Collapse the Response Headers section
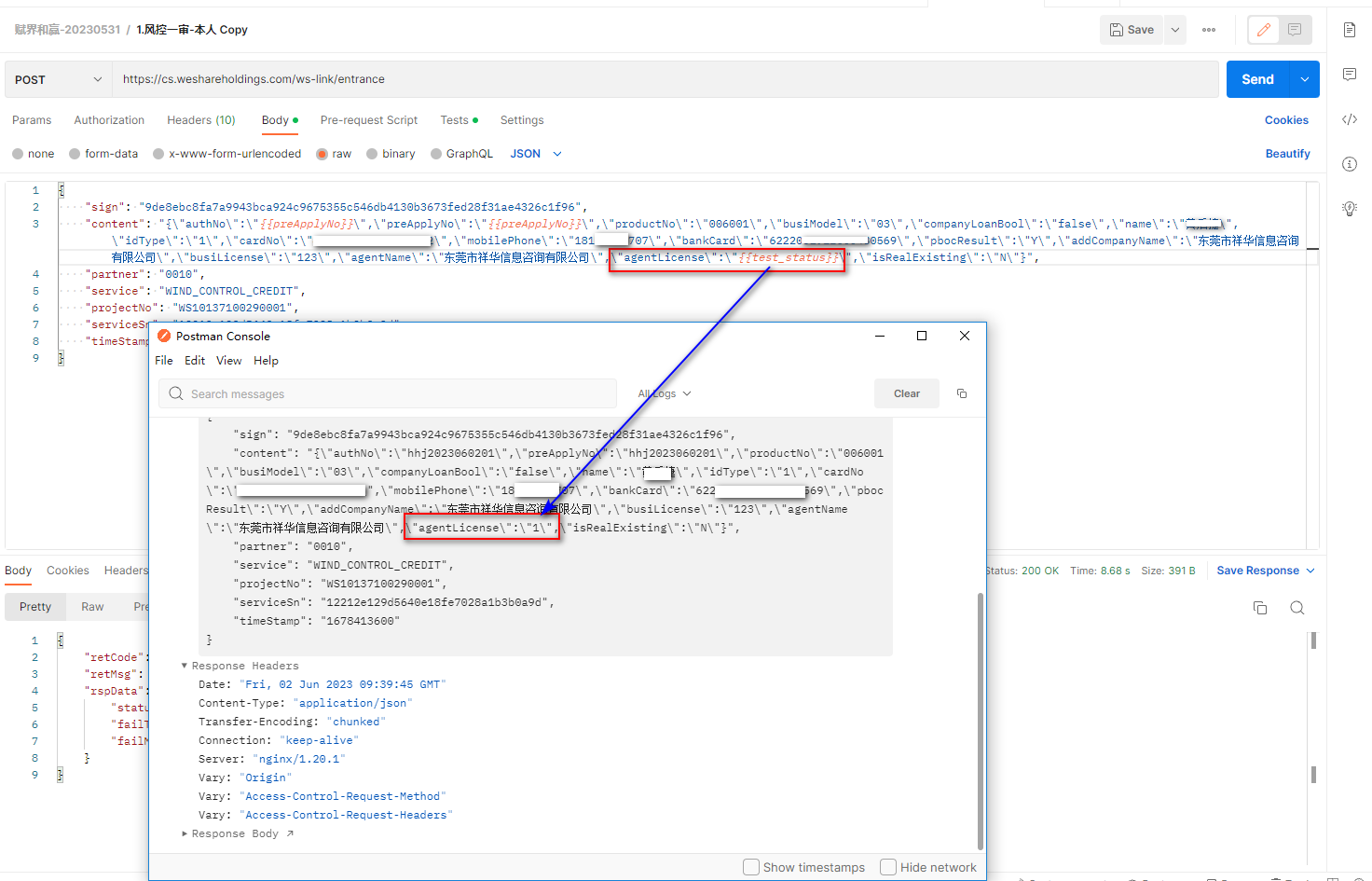 click(185, 666)
